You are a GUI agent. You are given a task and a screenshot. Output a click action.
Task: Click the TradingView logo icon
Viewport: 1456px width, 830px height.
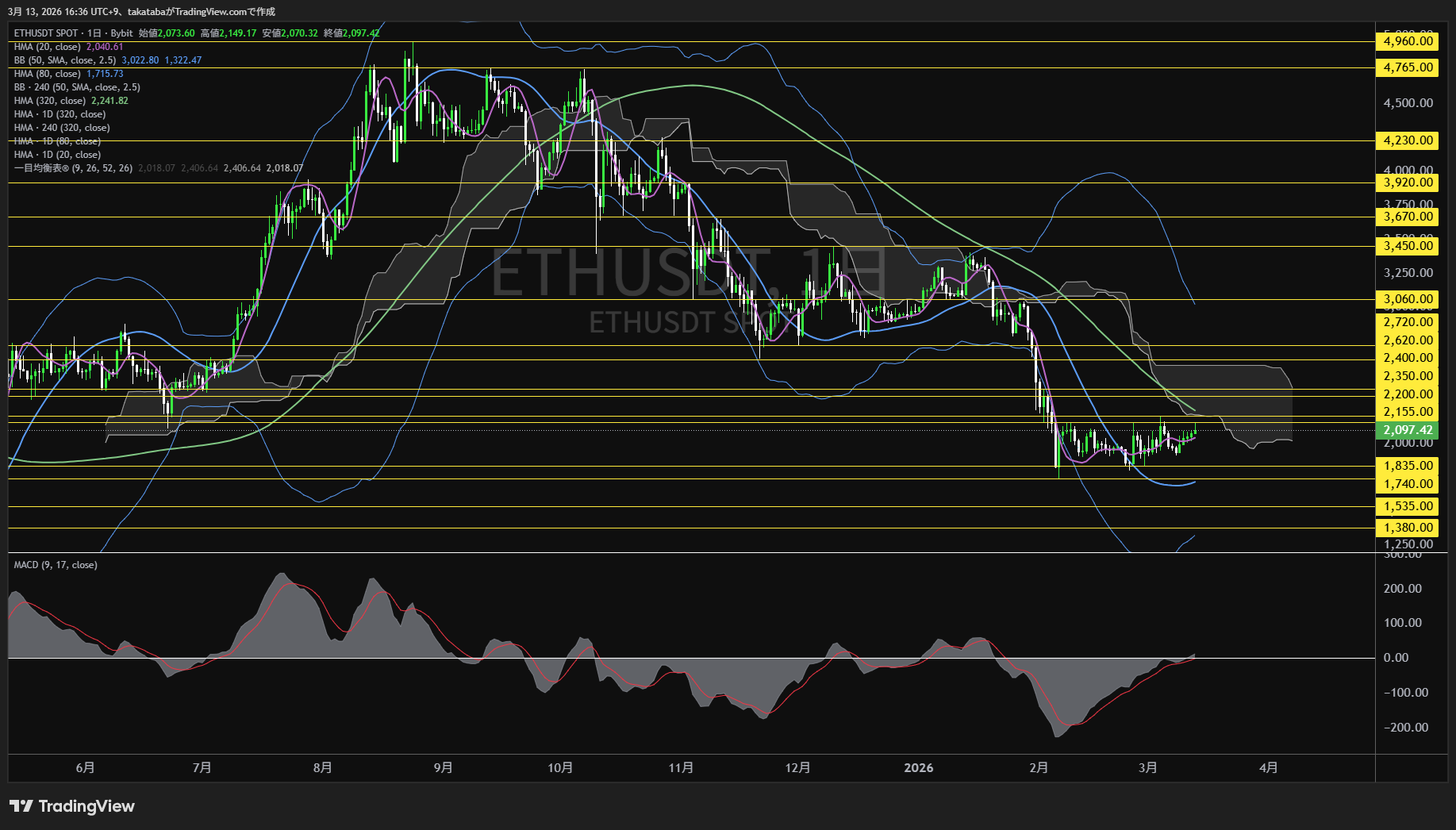pyautogui.click(x=21, y=806)
